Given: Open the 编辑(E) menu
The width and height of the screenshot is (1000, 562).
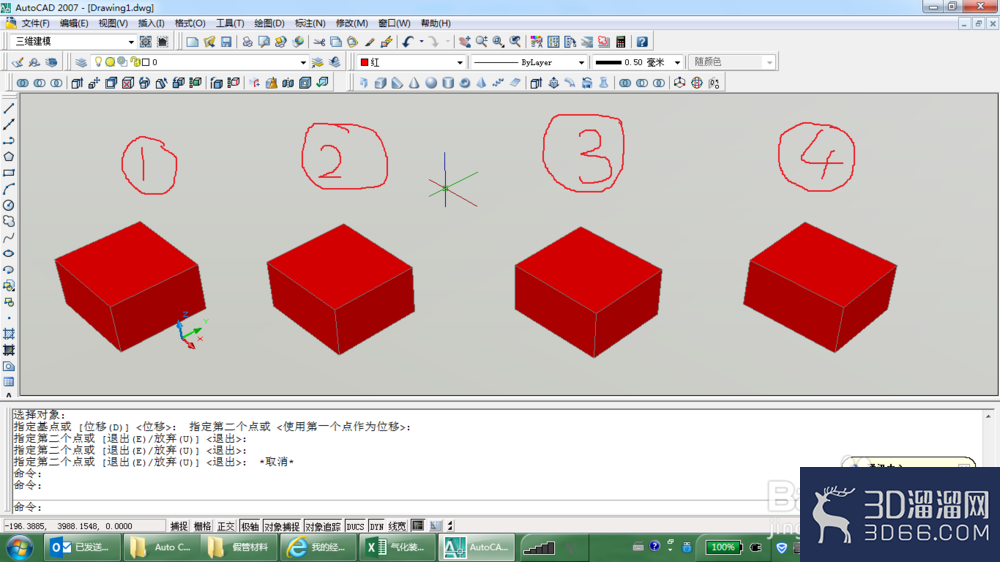Looking at the screenshot, I should pos(74,23).
